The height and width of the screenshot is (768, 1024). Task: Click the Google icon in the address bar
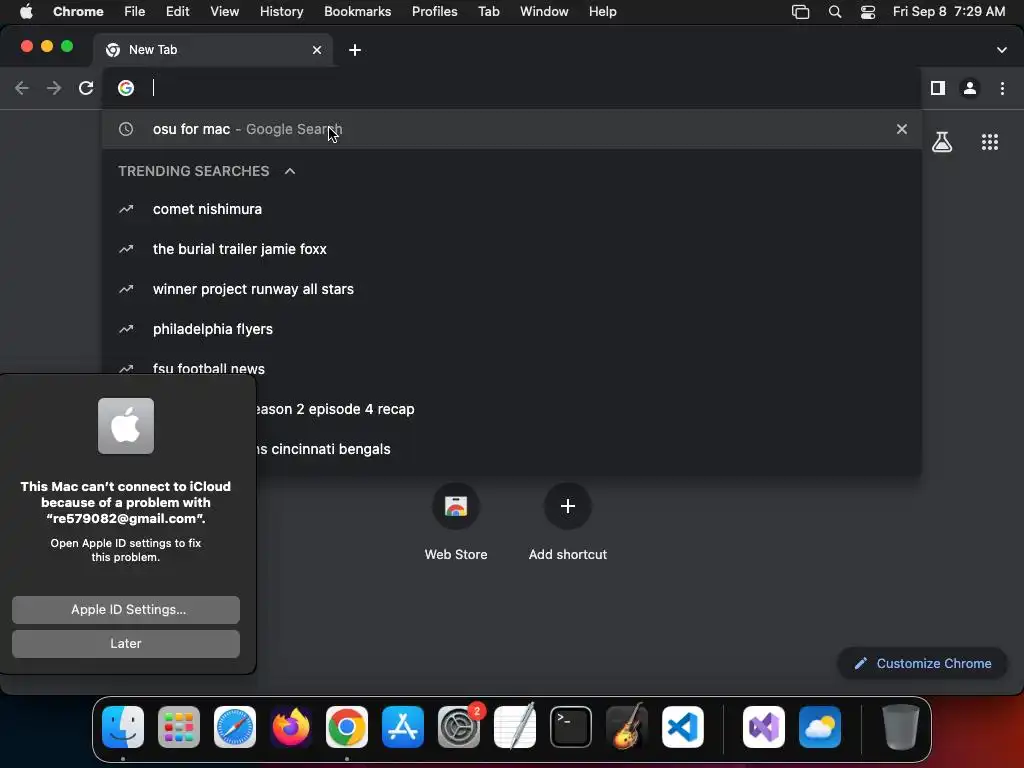tap(126, 88)
